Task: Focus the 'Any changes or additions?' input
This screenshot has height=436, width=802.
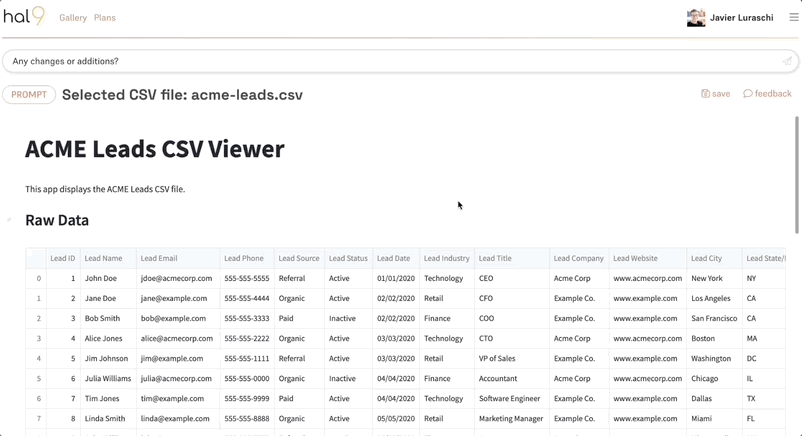Action: (x=390, y=61)
